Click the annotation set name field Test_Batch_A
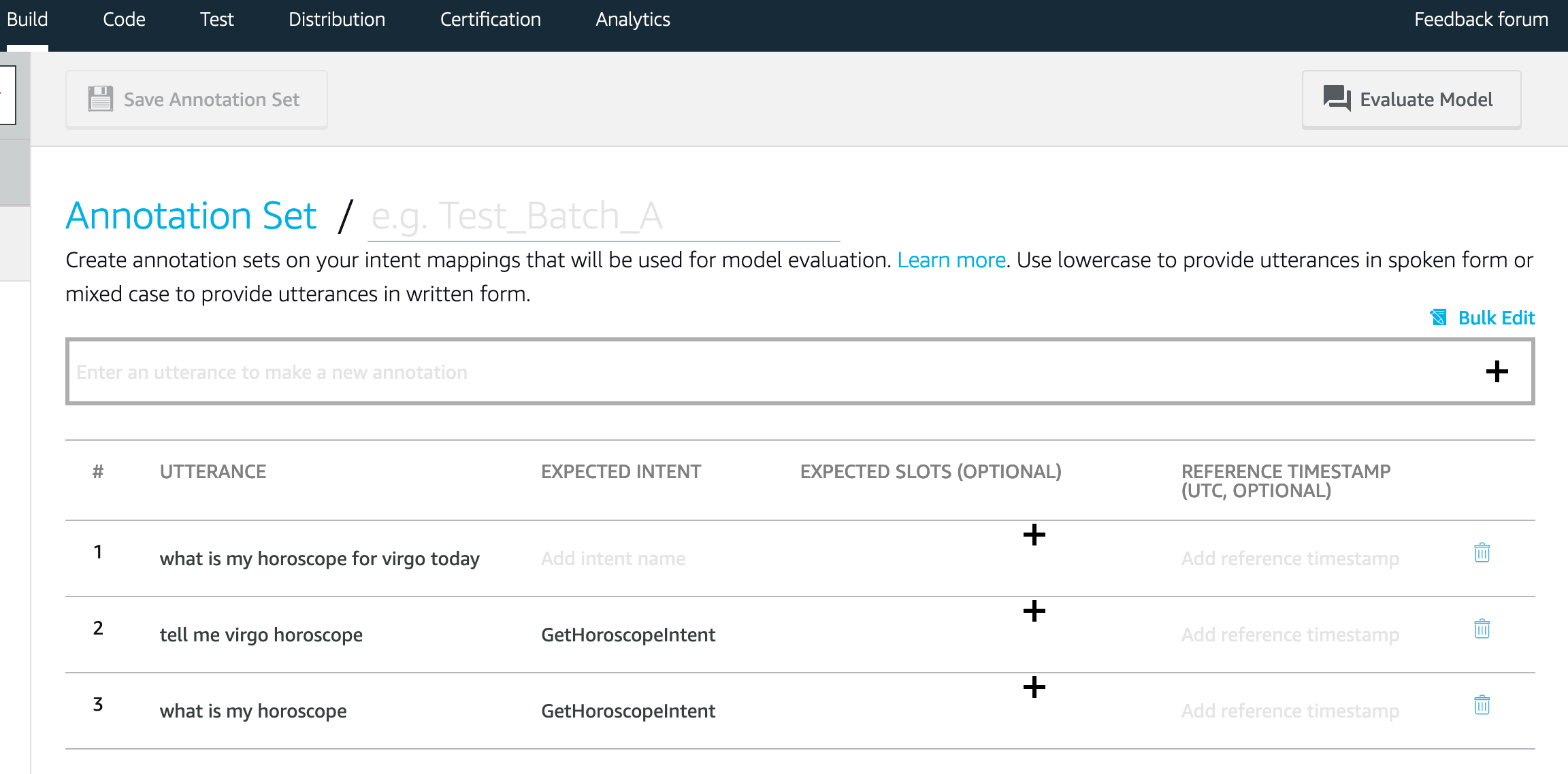Viewport: 1568px width, 774px height. tap(603, 215)
